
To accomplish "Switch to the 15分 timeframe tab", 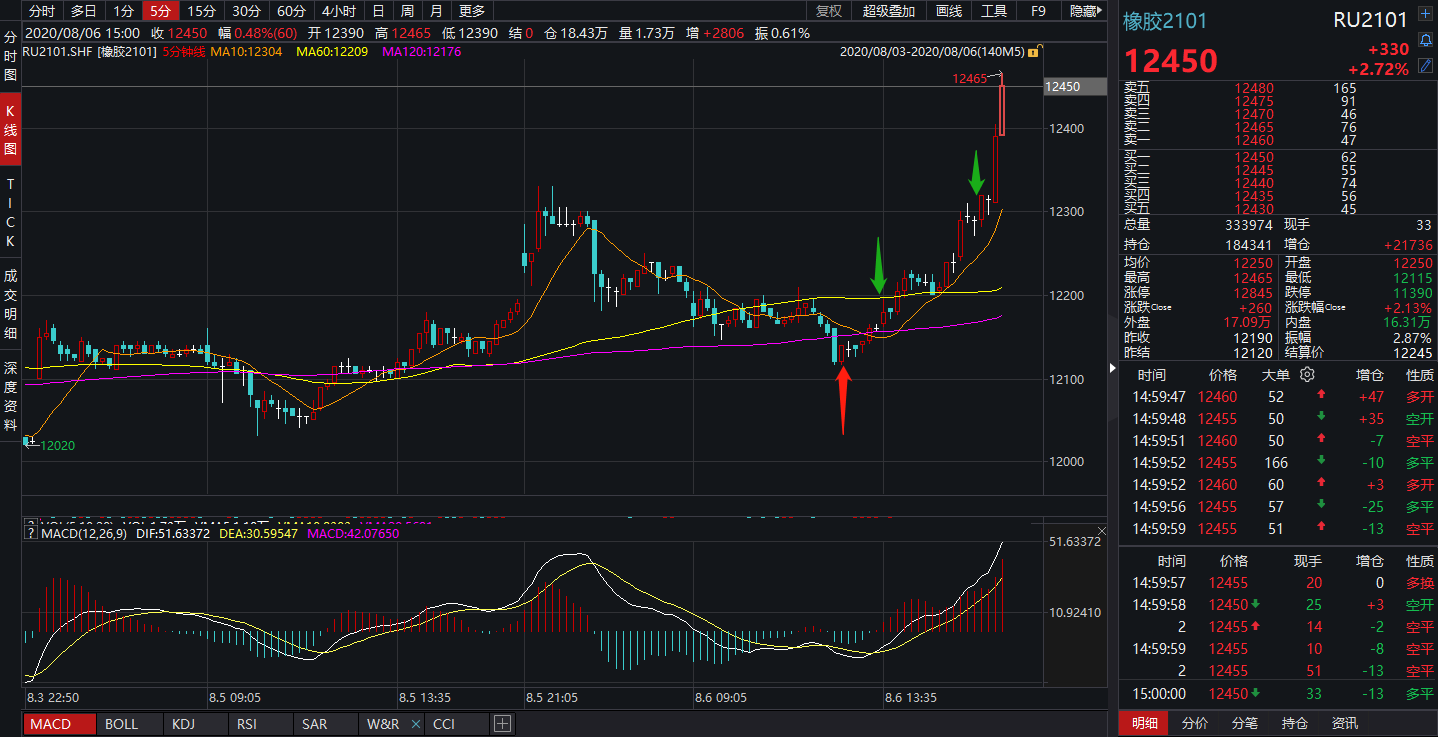I will click(x=202, y=11).
